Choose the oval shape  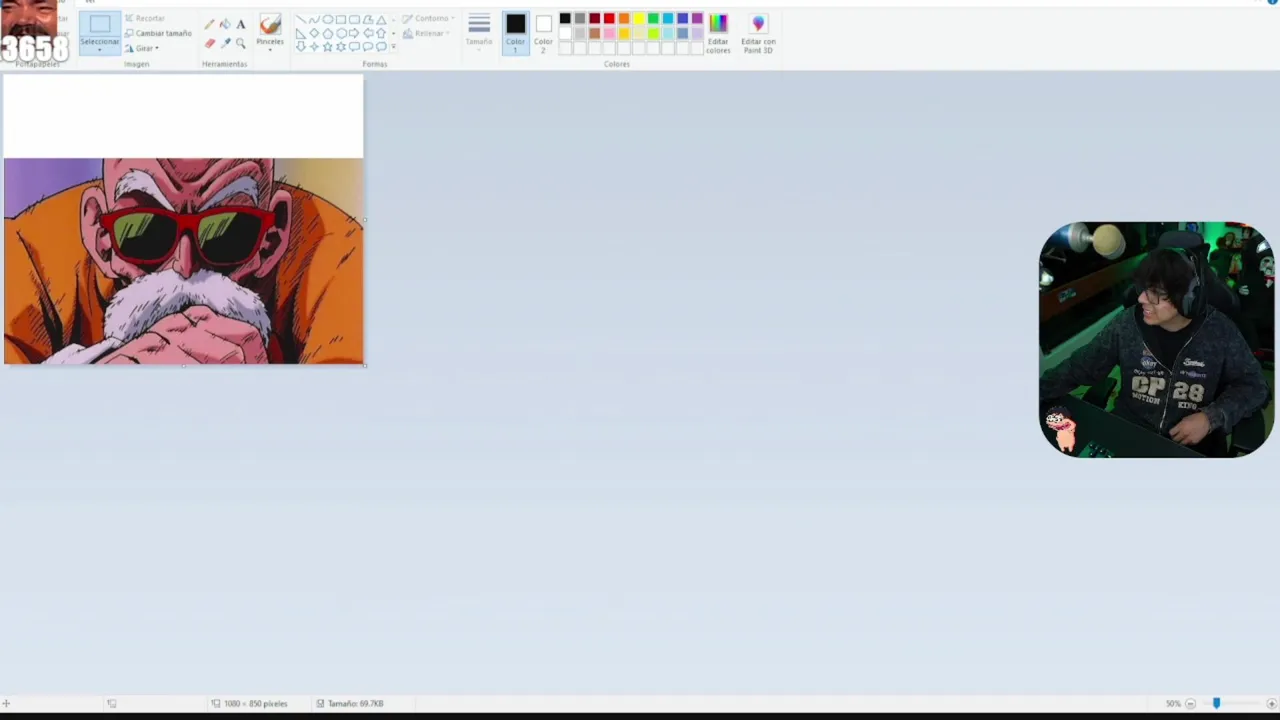click(328, 20)
